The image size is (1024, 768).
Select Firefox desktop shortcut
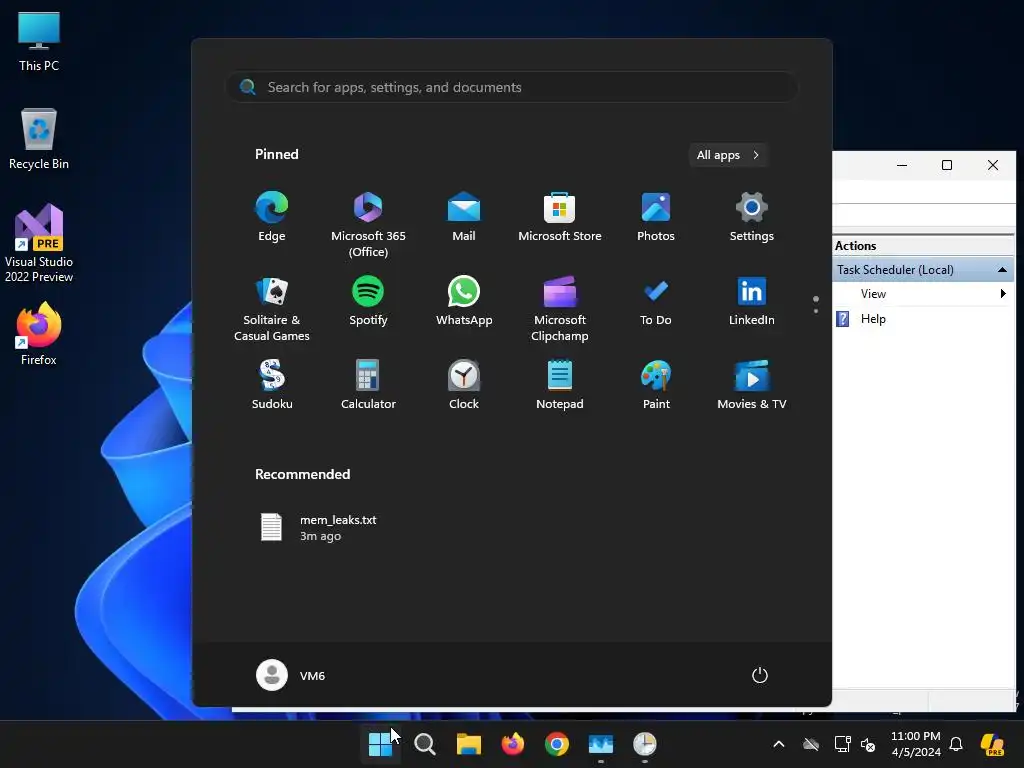pos(39,334)
